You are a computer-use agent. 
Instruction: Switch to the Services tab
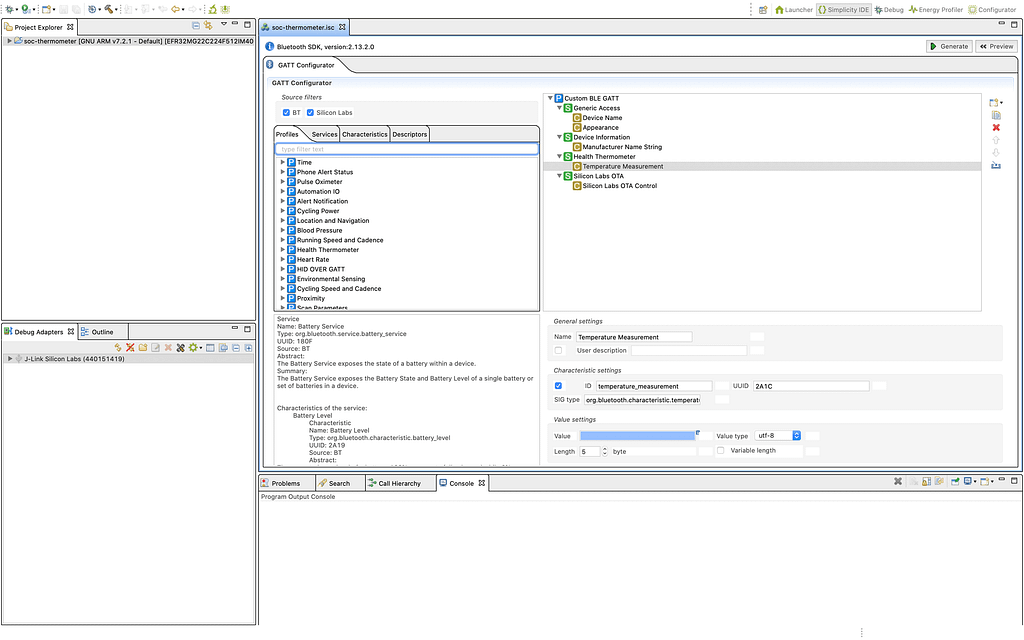(325, 134)
